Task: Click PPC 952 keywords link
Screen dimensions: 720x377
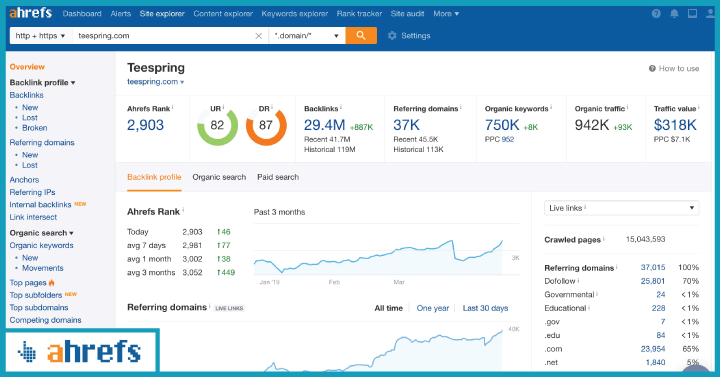Action: (x=508, y=139)
